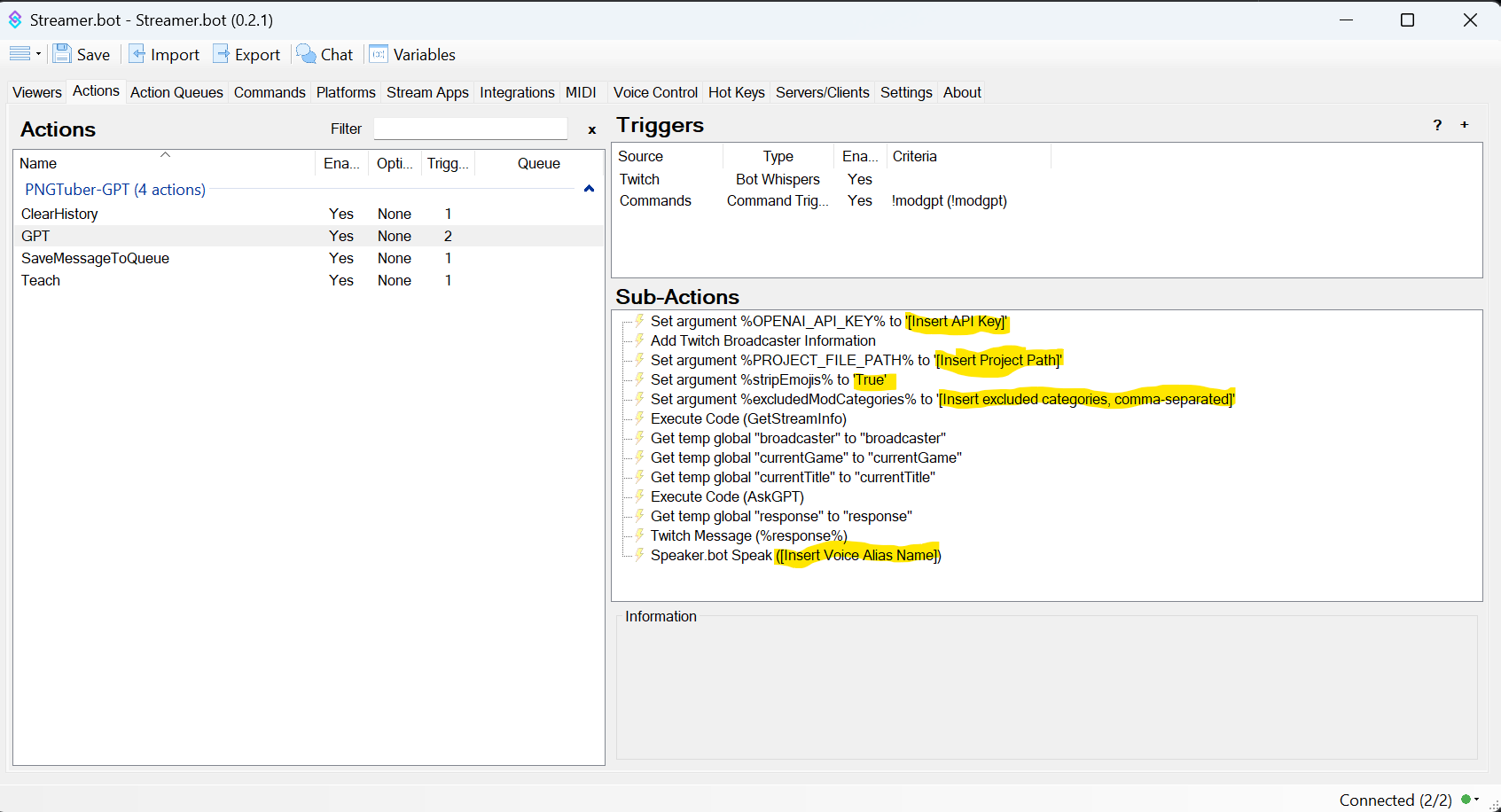
Task: Click the Import toolbar icon
Action: click(x=137, y=54)
